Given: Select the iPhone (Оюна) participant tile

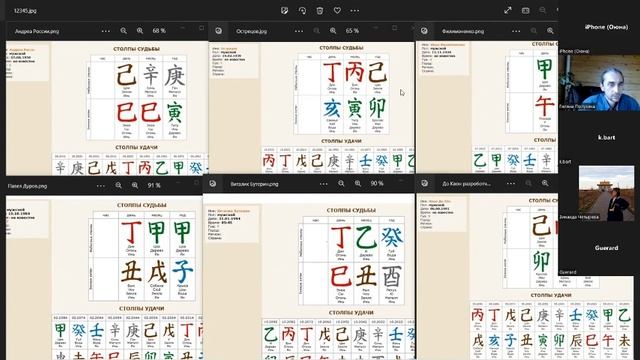Looking at the screenshot, I should pyautogui.click(x=606, y=27).
